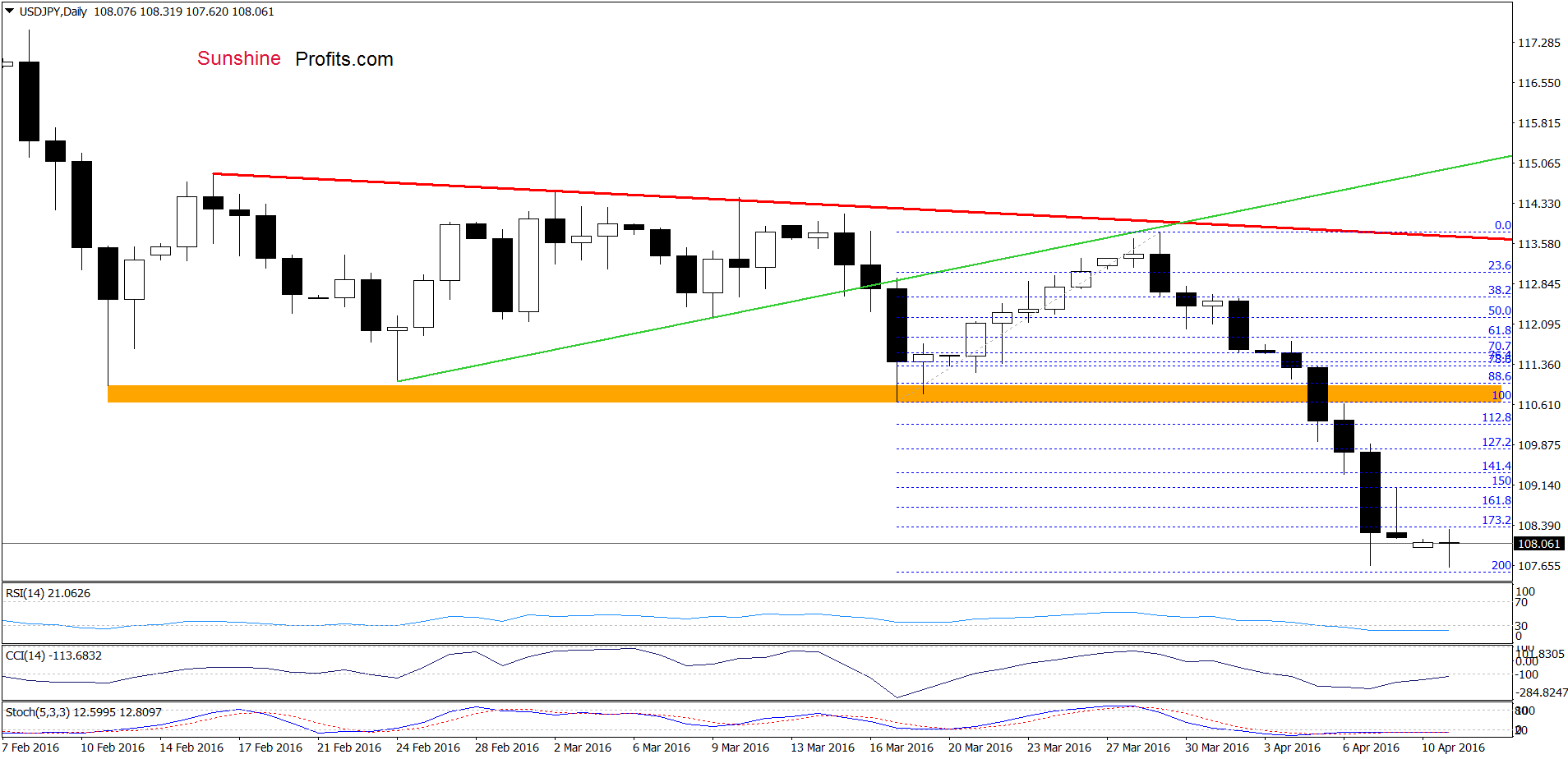
Task: Select the 38.2 Fibonacci level label
Action: tap(1499, 290)
